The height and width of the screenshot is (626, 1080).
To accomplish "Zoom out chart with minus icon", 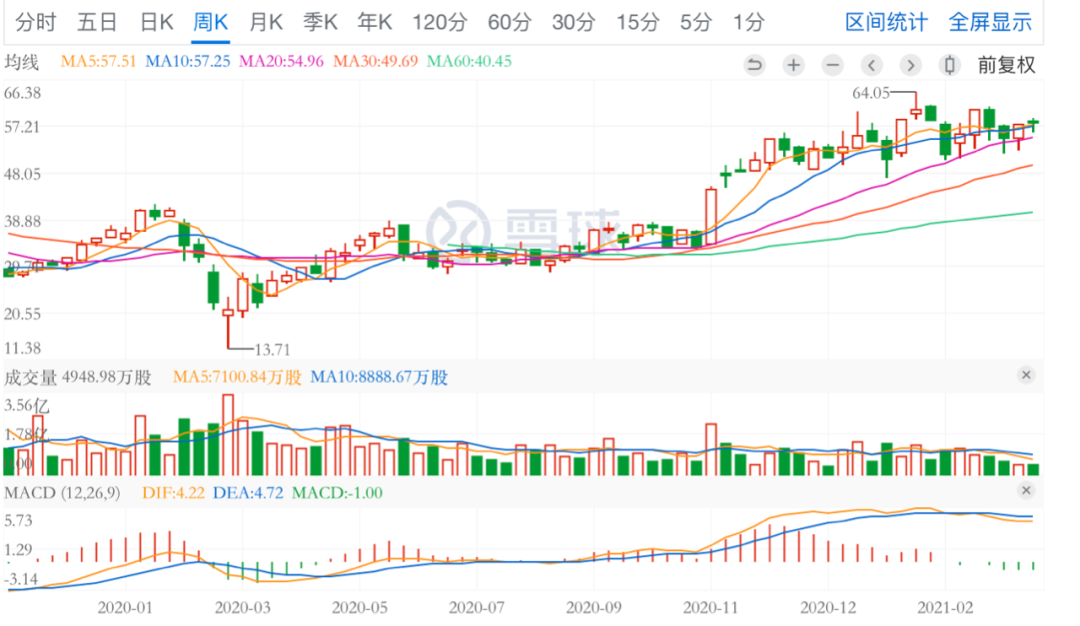I will click(833, 65).
